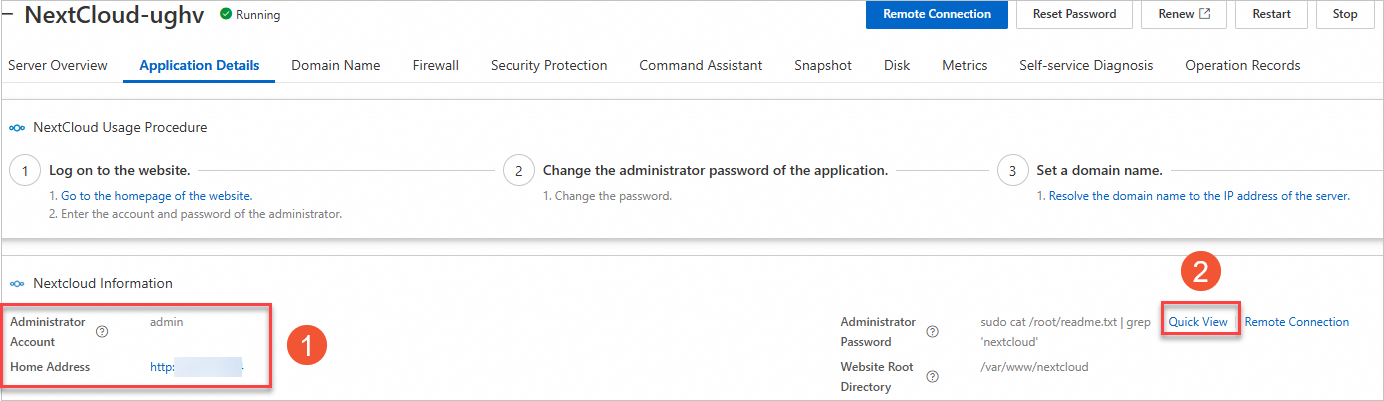Viewport: 1384px width, 401px height.
Task: Click the Resolve the domain name link
Action: (1197, 196)
